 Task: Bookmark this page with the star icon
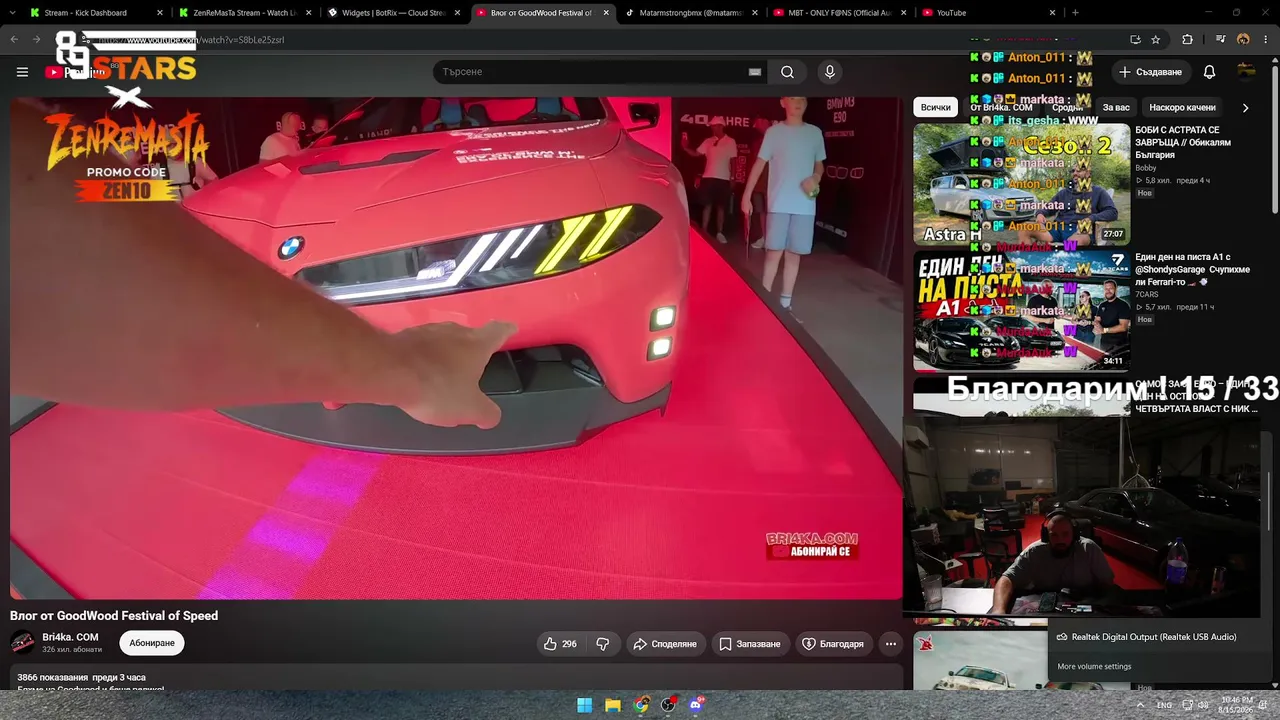coord(1156,40)
